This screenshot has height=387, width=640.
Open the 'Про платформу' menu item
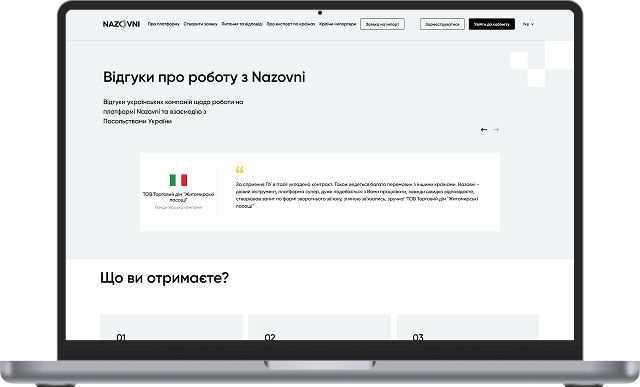(164, 24)
